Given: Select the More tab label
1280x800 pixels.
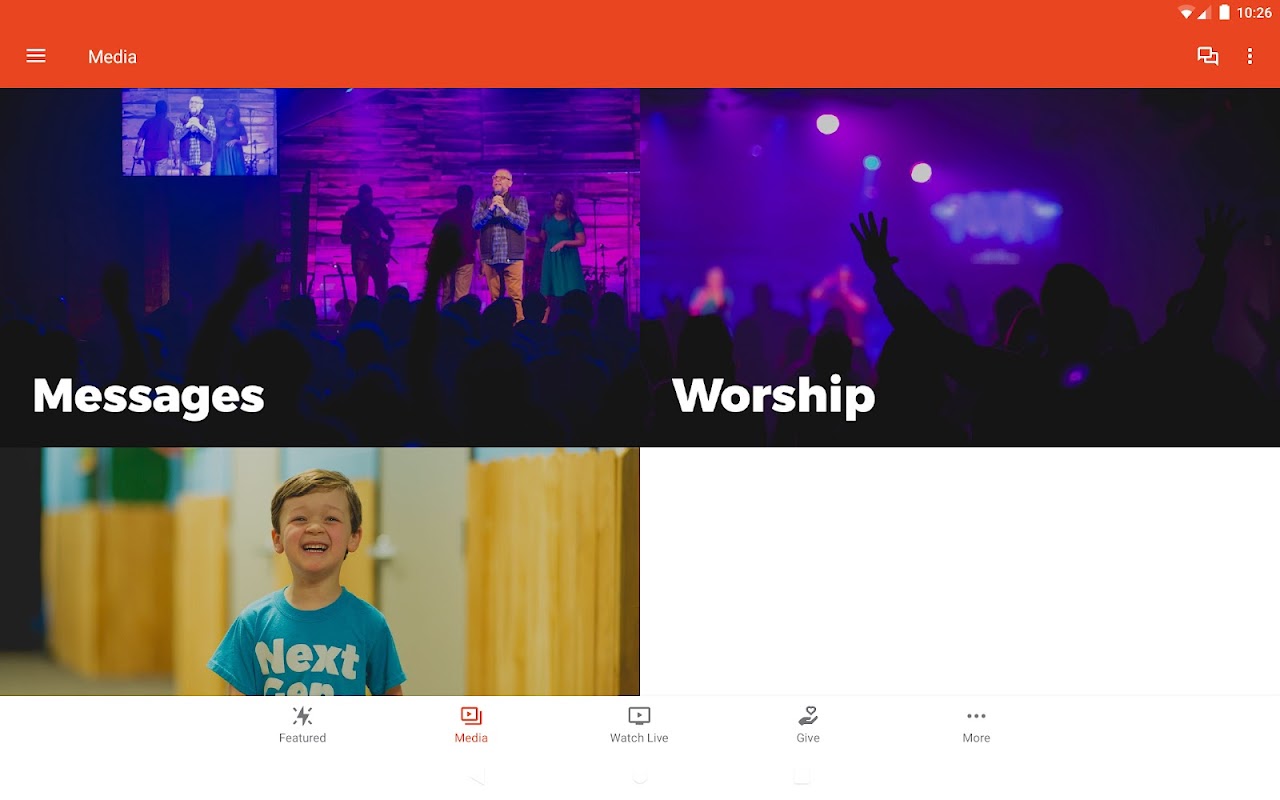Looking at the screenshot, I should click(976, 738).
